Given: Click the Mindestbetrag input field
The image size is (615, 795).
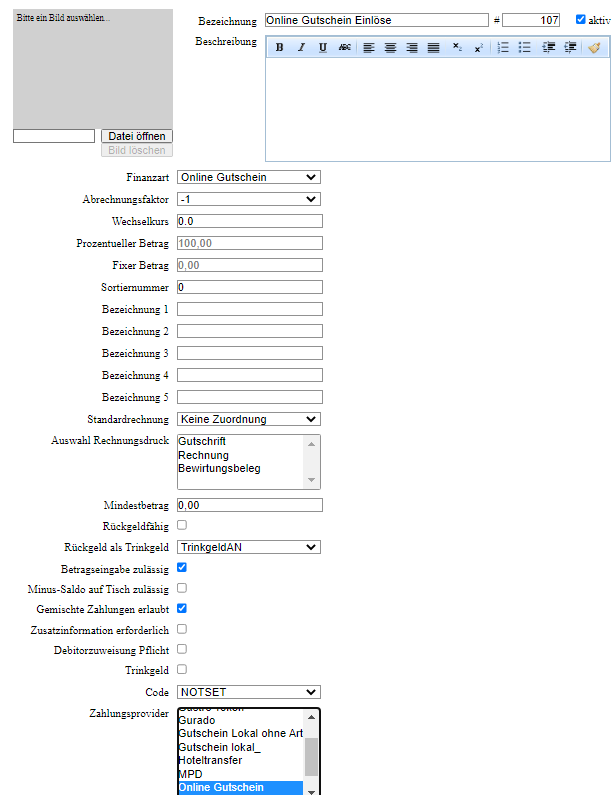Looking at the screenshot, I should pos(249,505).
